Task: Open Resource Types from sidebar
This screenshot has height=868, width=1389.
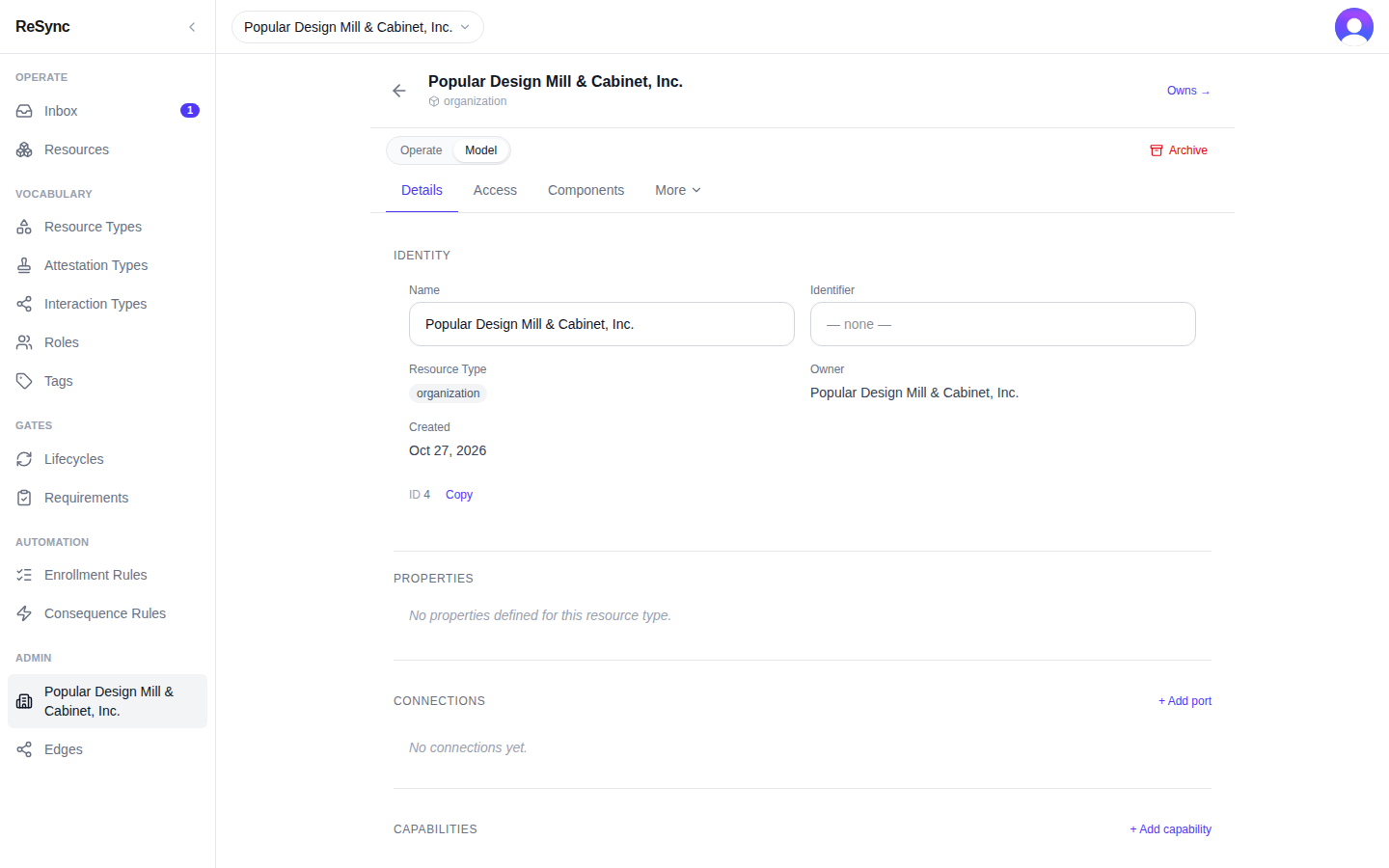Action: pos(107,227)
